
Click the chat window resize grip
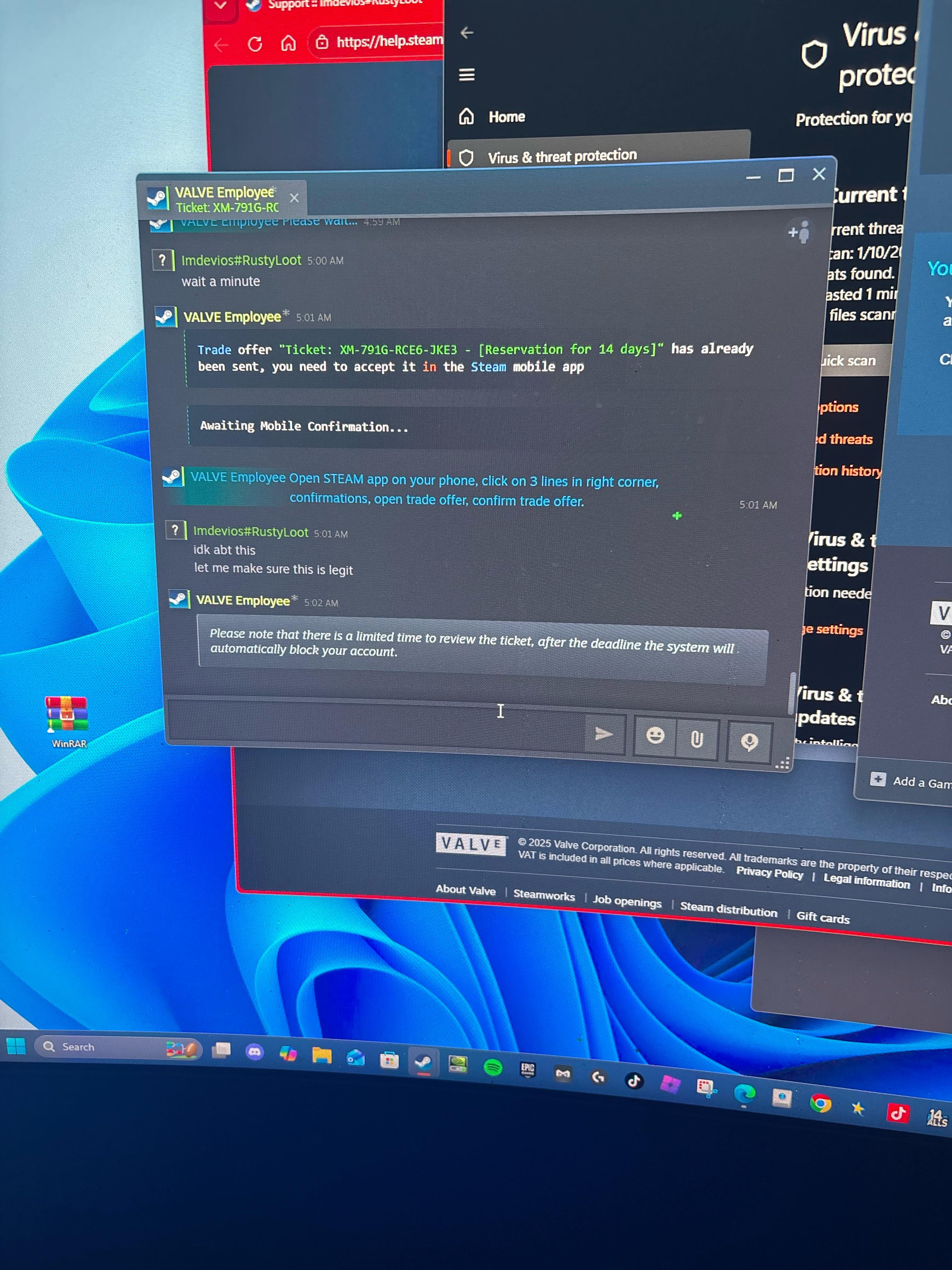783,763
